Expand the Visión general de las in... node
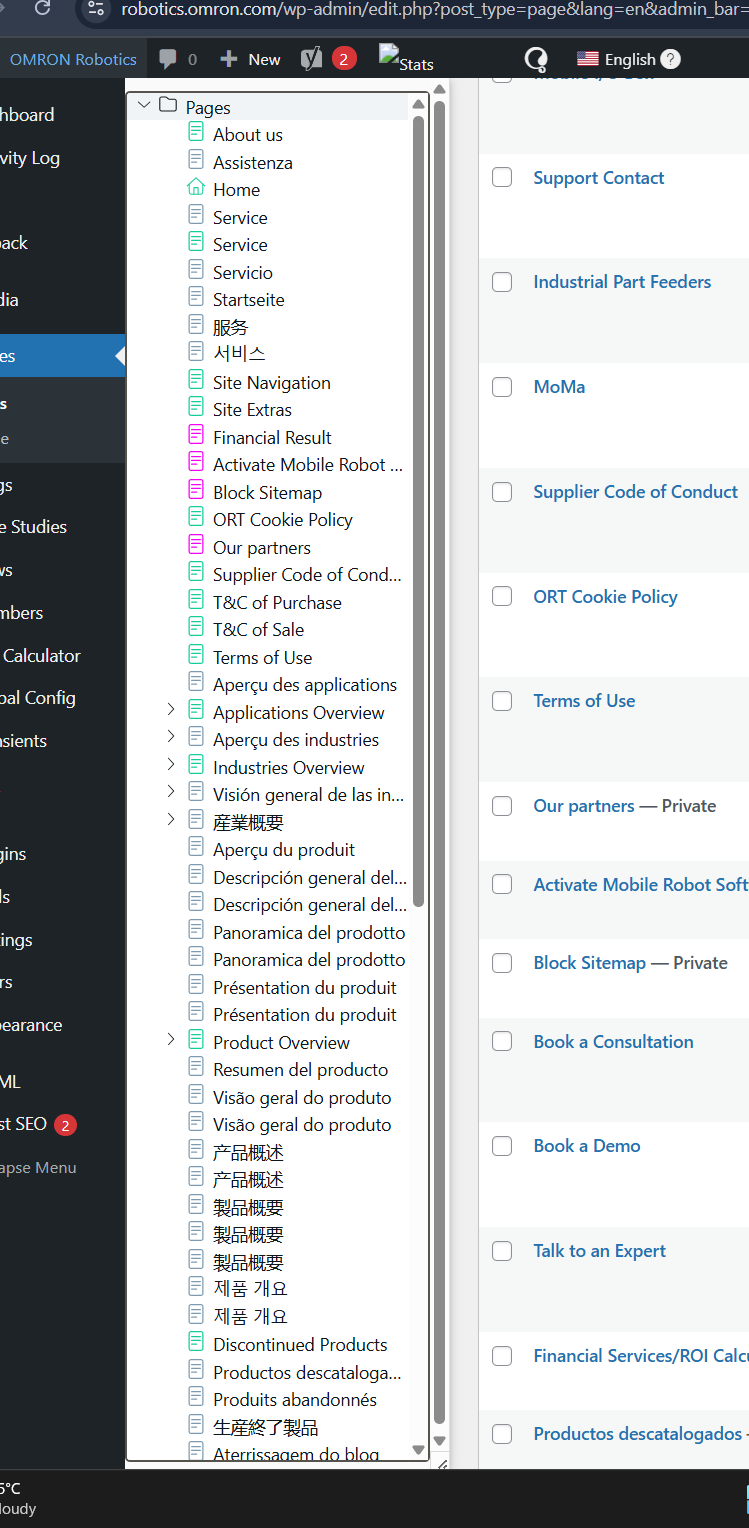This screenshot has height=1528, width=749. (171, 791)
